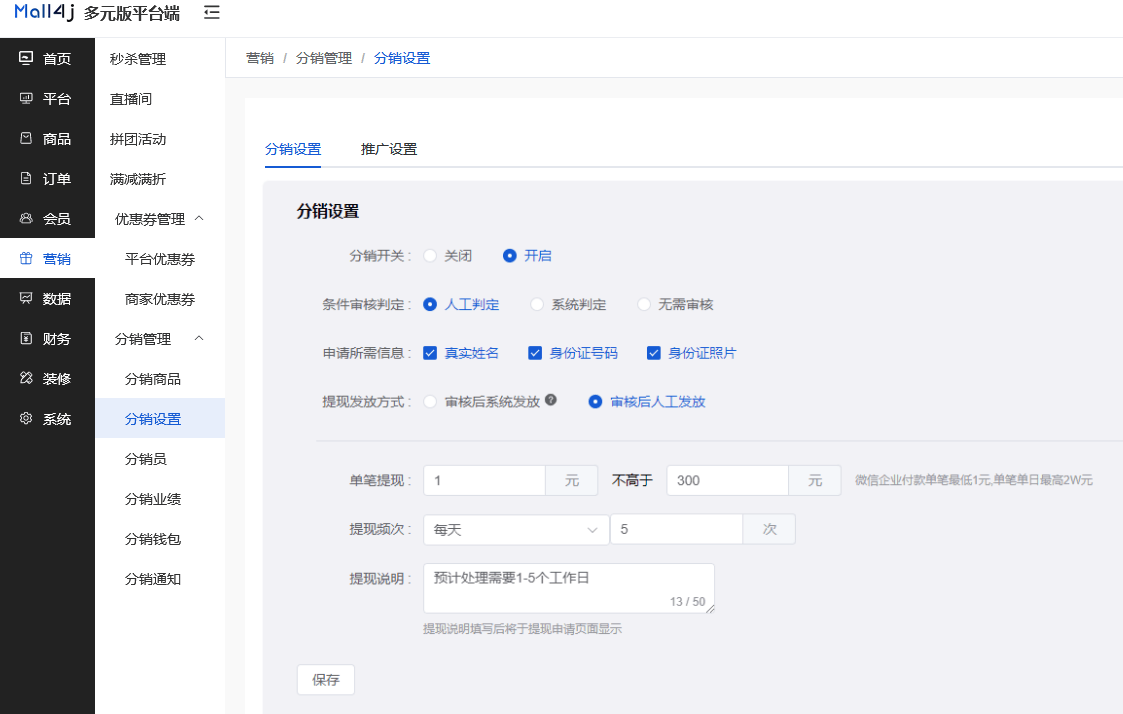Image resolution: width=1123 pixels, height=714 pixels.
Task: Click the 会员 members icon
Action: point(26,218)
